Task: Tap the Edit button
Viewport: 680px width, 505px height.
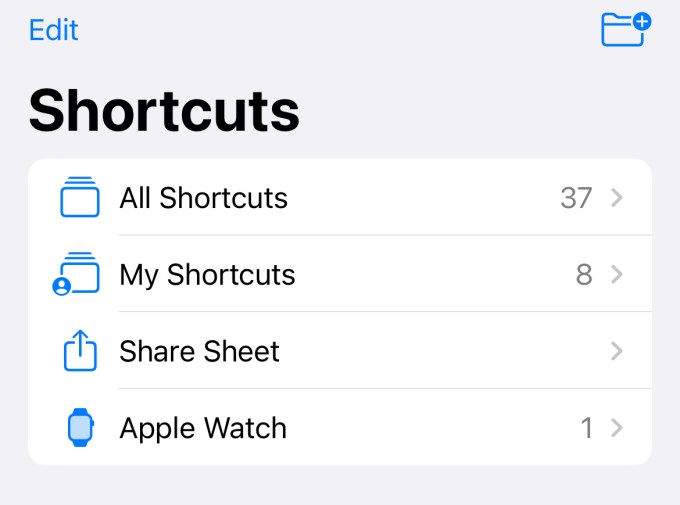Action: 53,30
